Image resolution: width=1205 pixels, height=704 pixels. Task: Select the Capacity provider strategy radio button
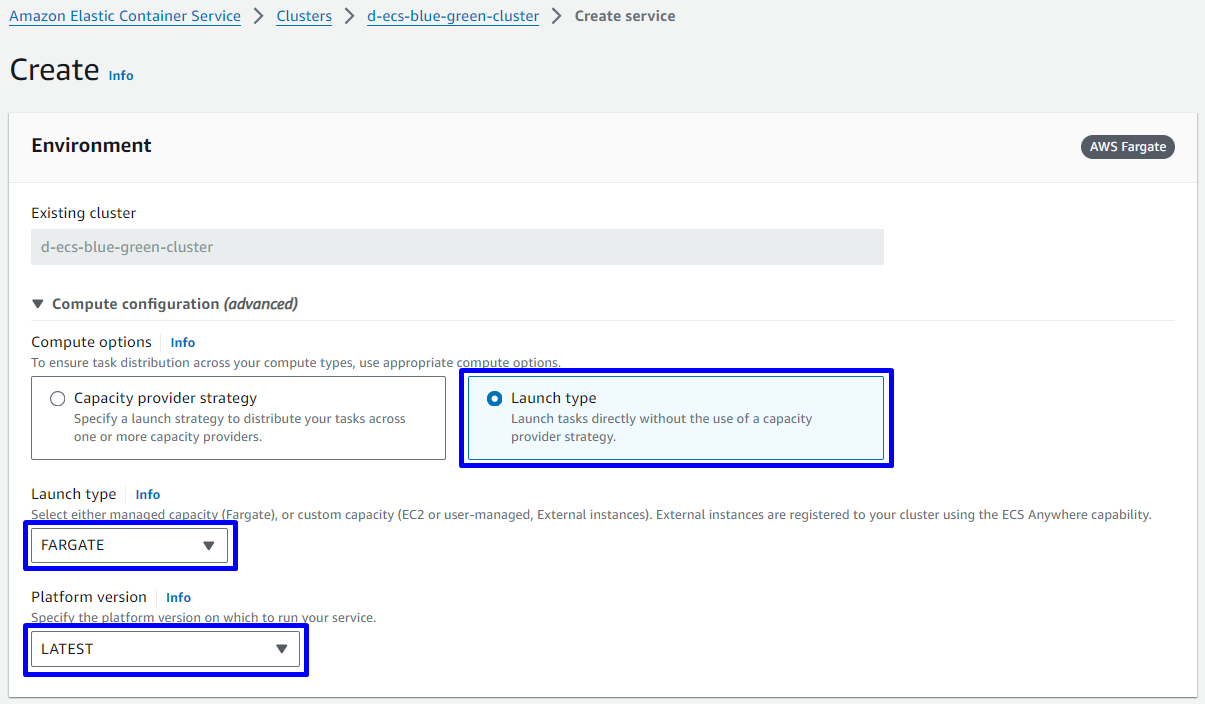[58, 399]
